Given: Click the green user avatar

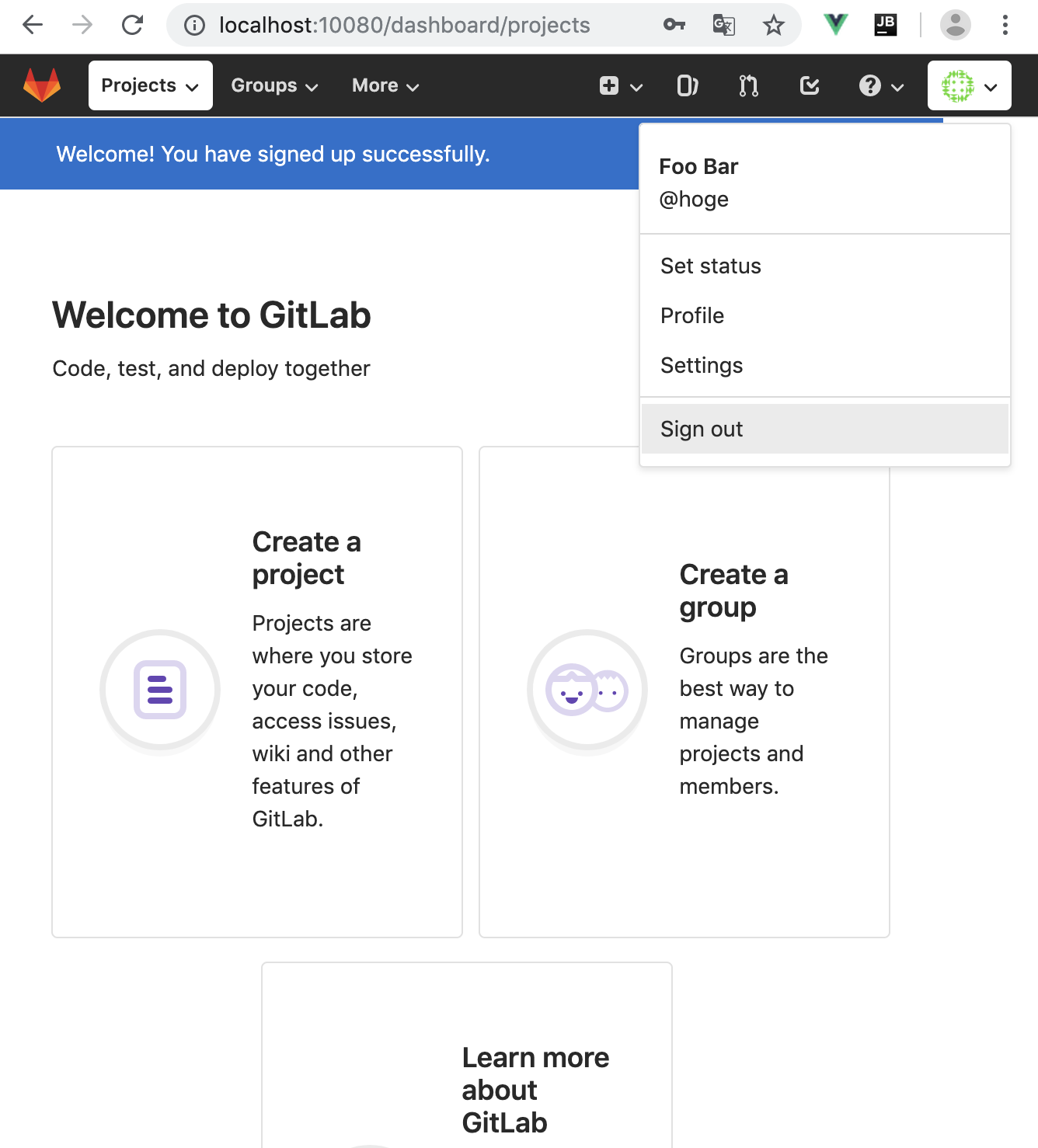Looking at the screenshot, I should point(958,85).
